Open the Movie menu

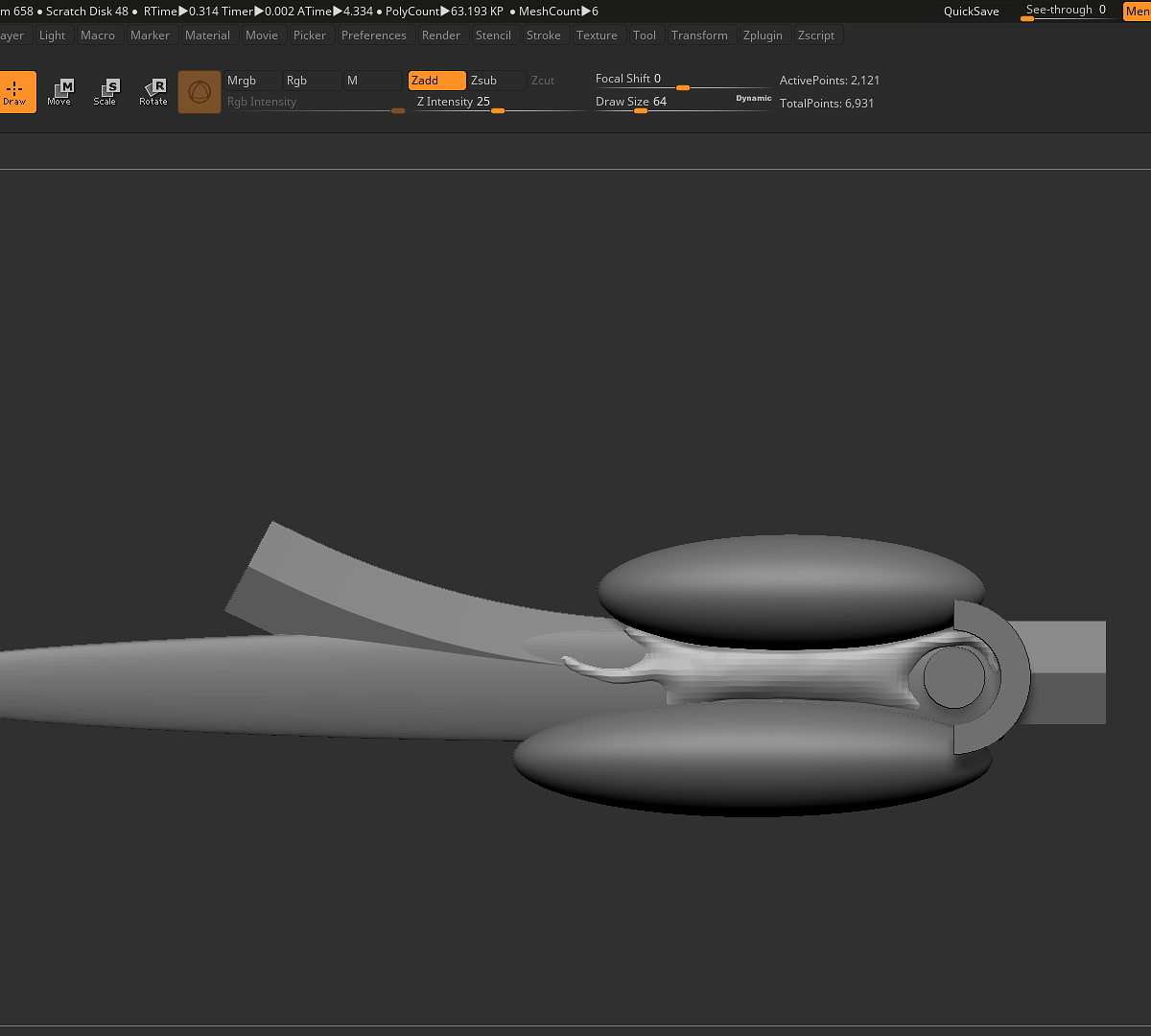[x=262, y=35]
